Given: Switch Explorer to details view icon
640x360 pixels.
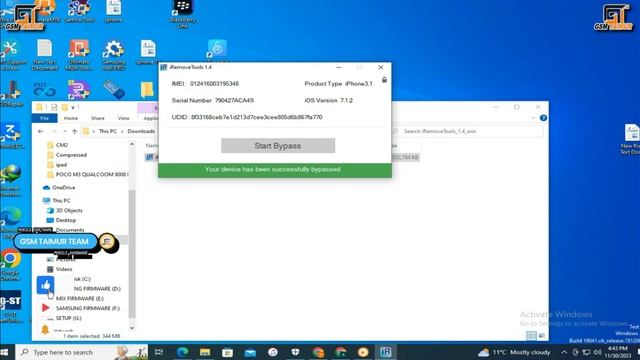Looking at the screenshot, I should coord(531,336).
